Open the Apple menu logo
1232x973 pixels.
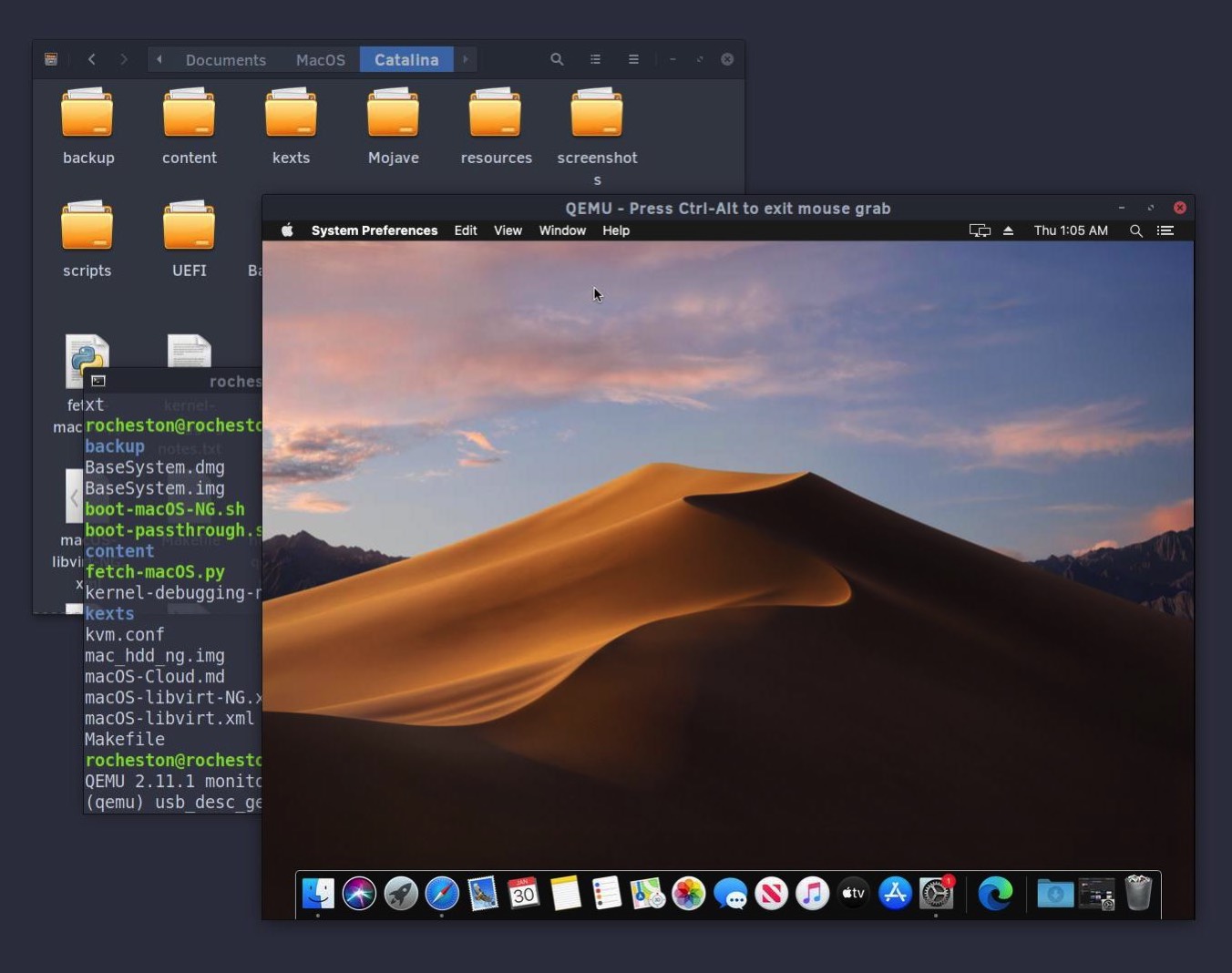pyautogui.click(x=287, y=230)
